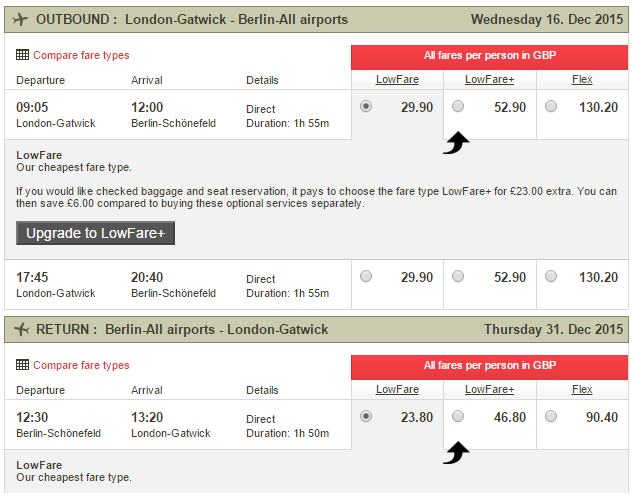Select Flex 130.20 for 09:05 flight

click(x=551, y=106)
